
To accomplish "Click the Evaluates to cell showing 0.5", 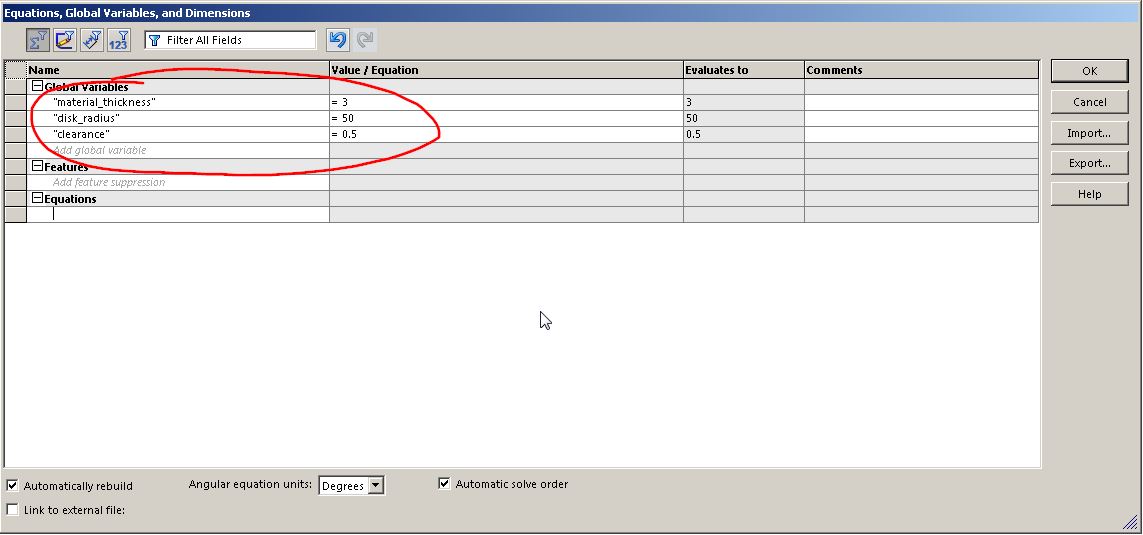I will pyautogui.click(x=744, y=134).
